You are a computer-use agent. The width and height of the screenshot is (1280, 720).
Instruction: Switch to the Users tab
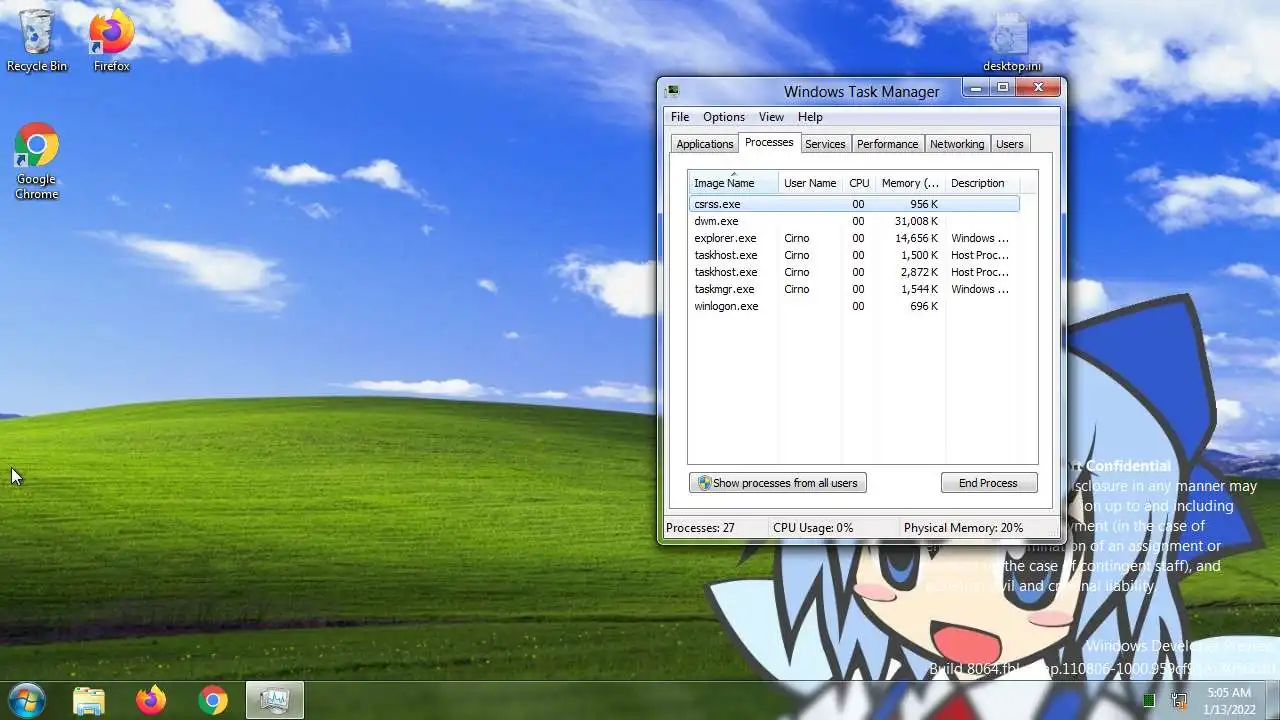(x=1010, y=144)
